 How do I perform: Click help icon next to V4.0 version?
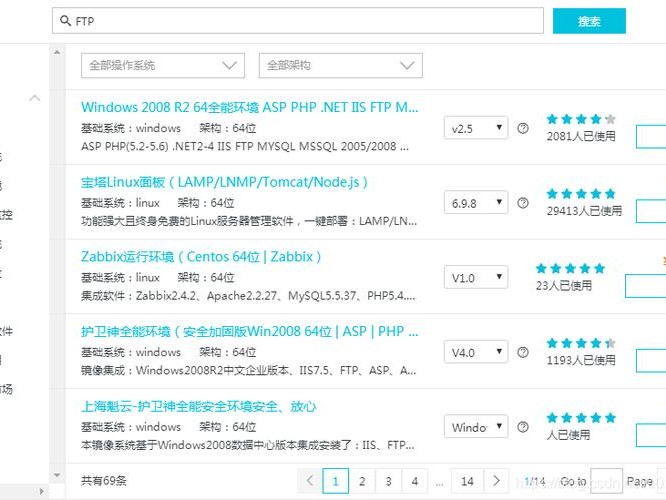pos(523,353)
